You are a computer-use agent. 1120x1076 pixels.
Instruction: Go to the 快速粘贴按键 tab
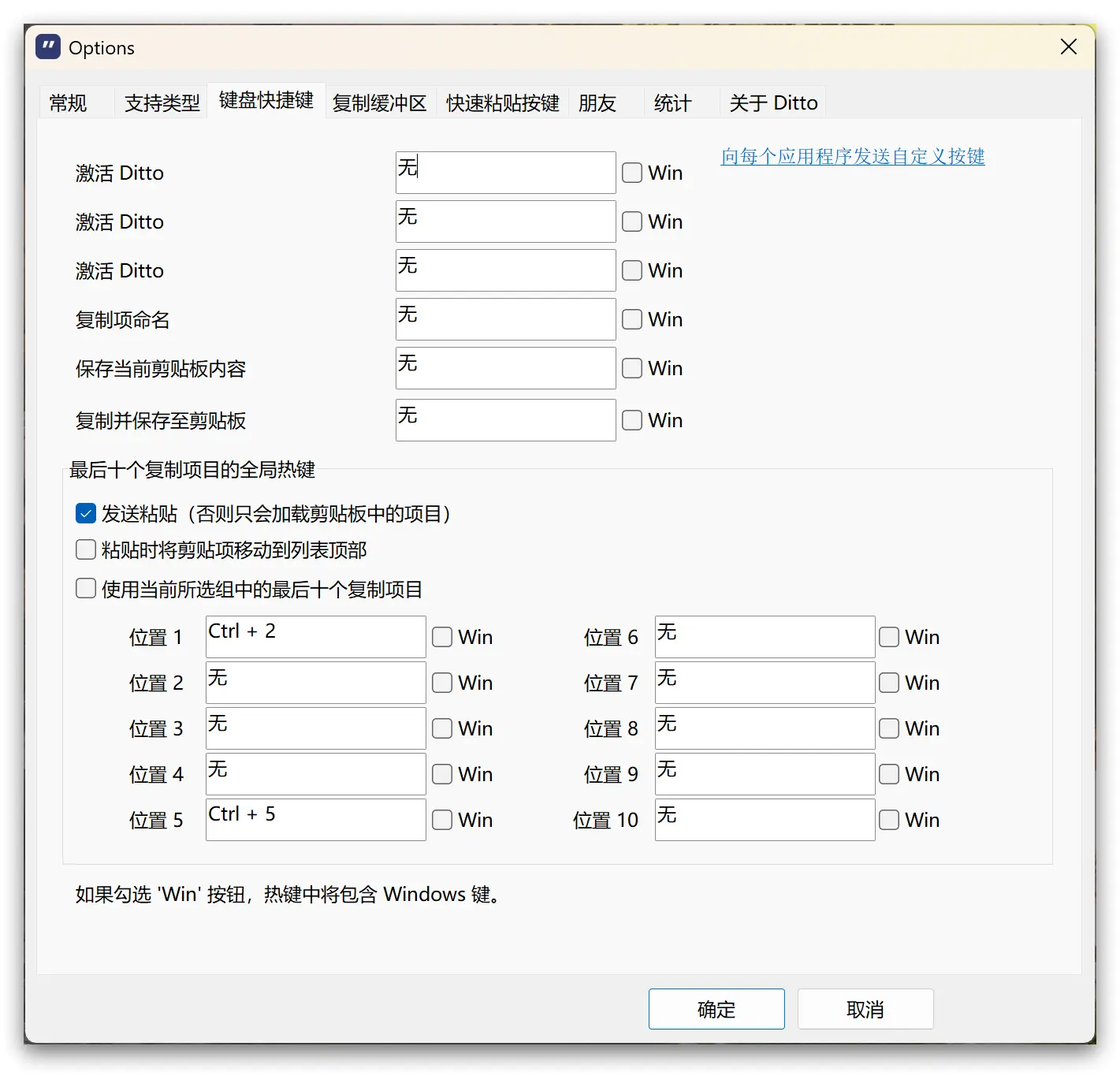502,103
